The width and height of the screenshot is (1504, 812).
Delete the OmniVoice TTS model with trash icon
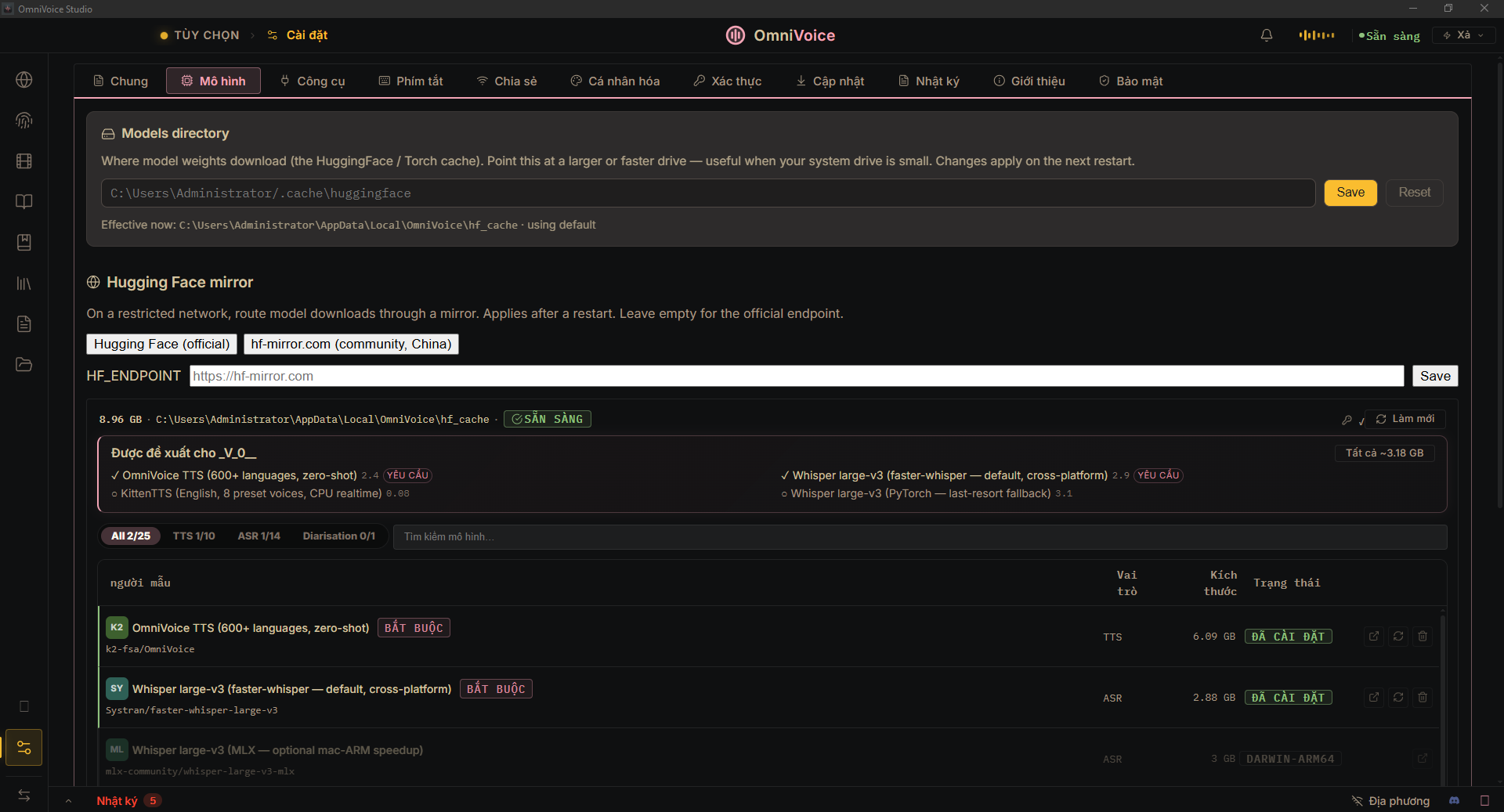(x=1423, y=637)
